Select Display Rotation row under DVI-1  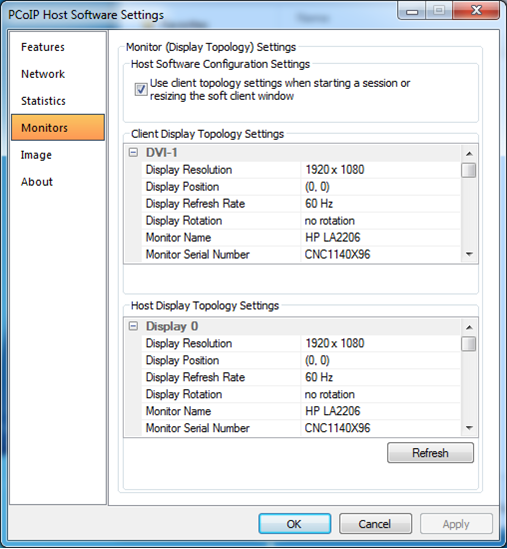(301, 221)
